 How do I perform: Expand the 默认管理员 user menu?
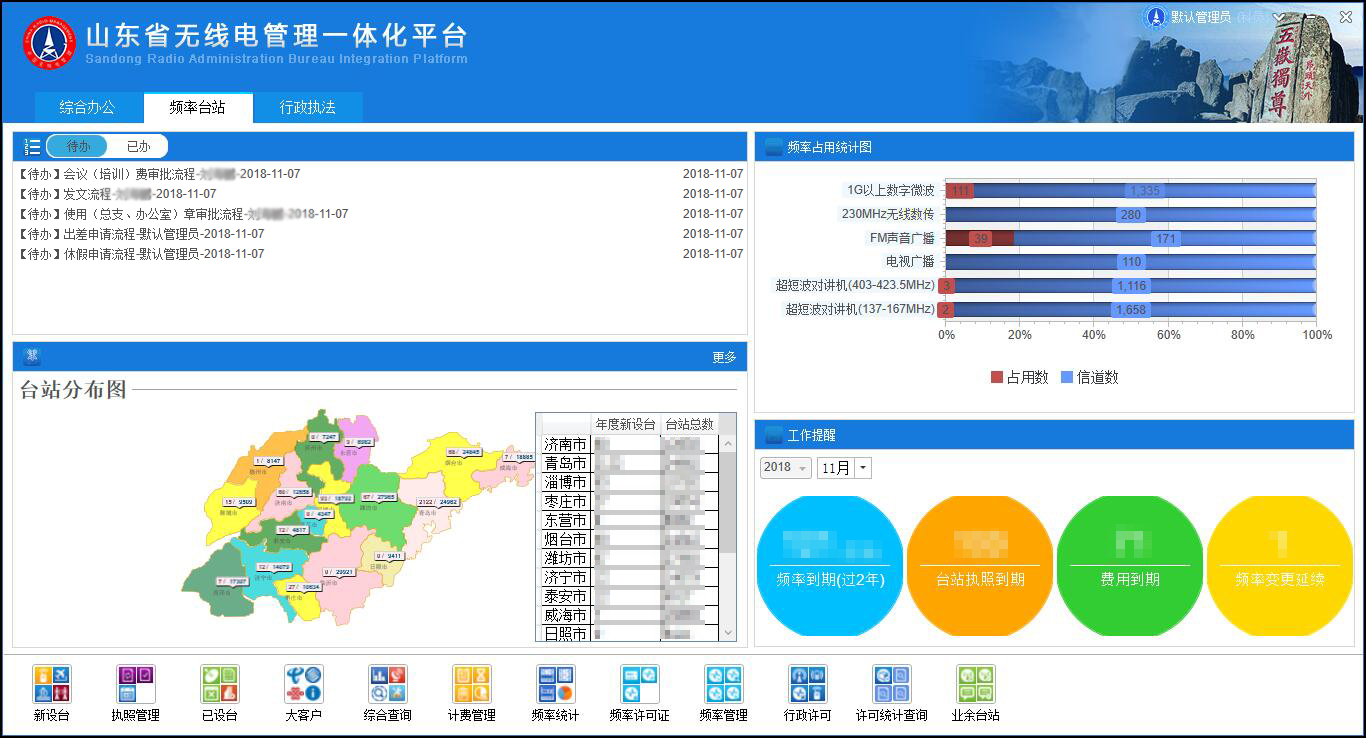1279,17
